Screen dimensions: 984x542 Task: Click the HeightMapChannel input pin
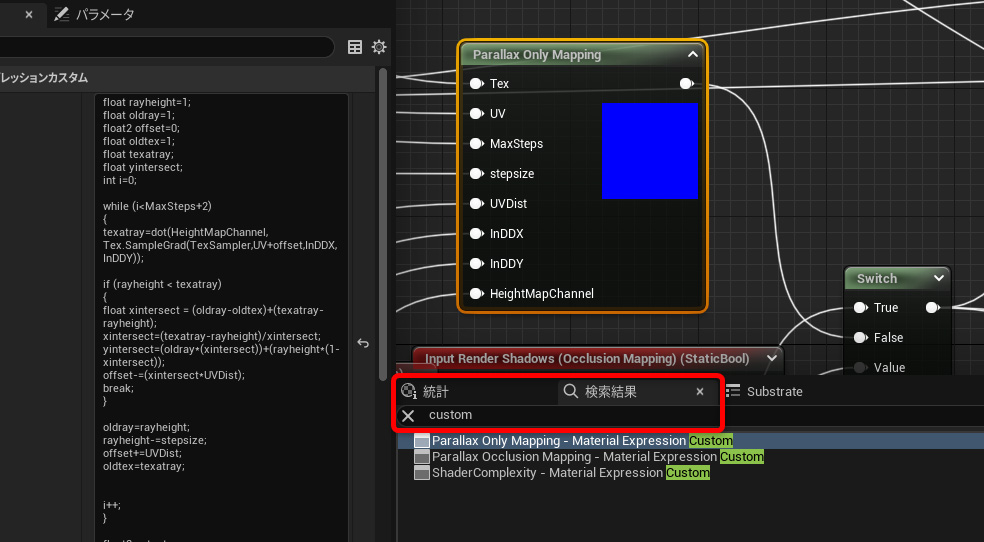pyautogui.click(x=476, y=294)
